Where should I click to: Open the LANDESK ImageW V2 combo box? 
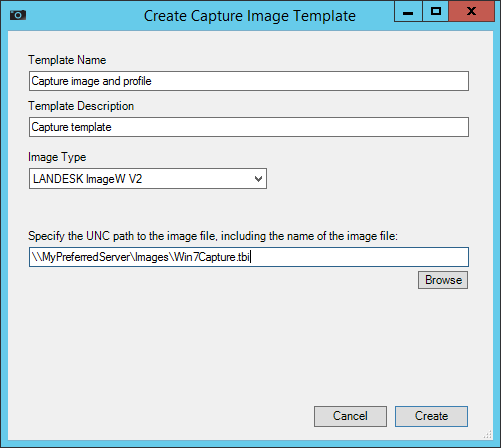pos(148,179)
